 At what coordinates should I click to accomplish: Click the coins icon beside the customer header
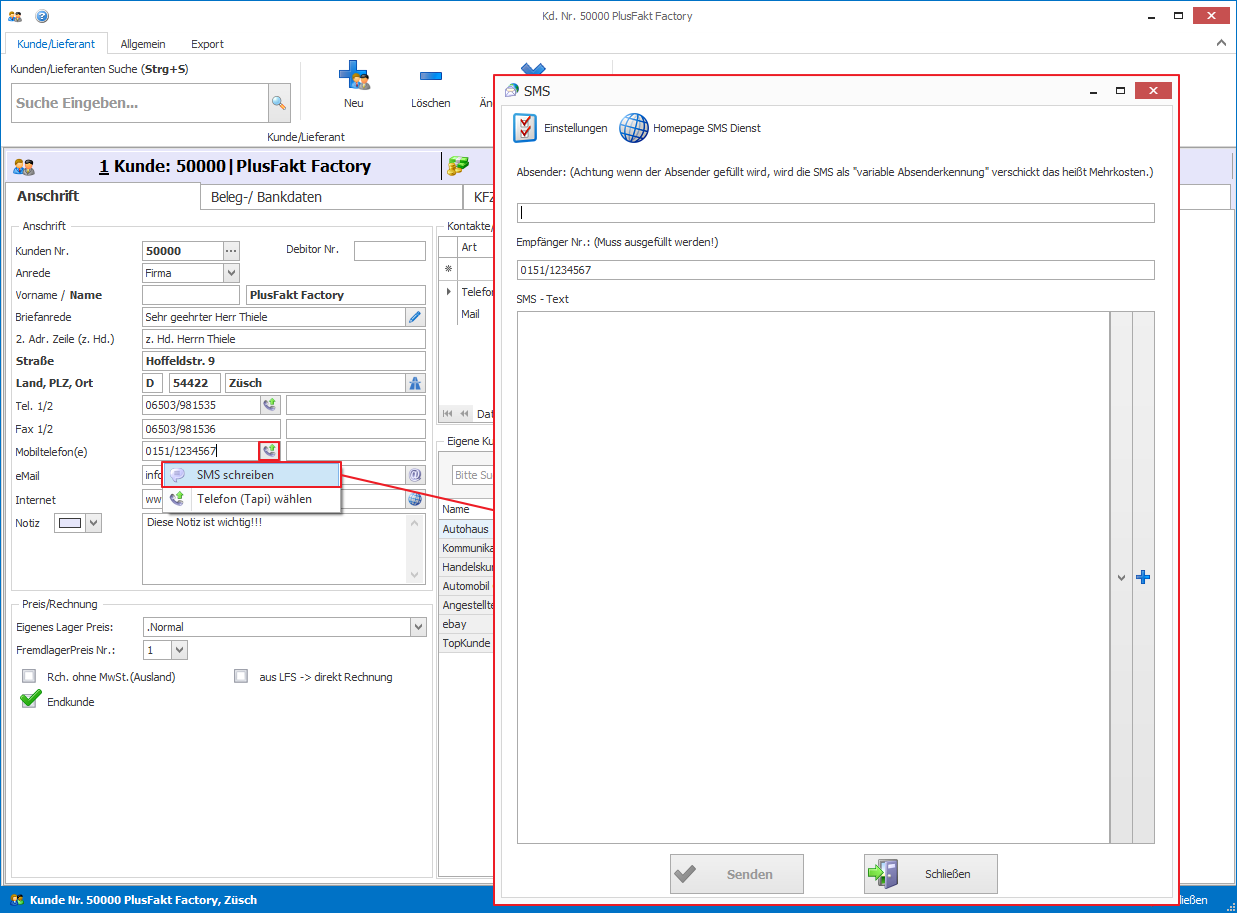[x=458, y=166]
